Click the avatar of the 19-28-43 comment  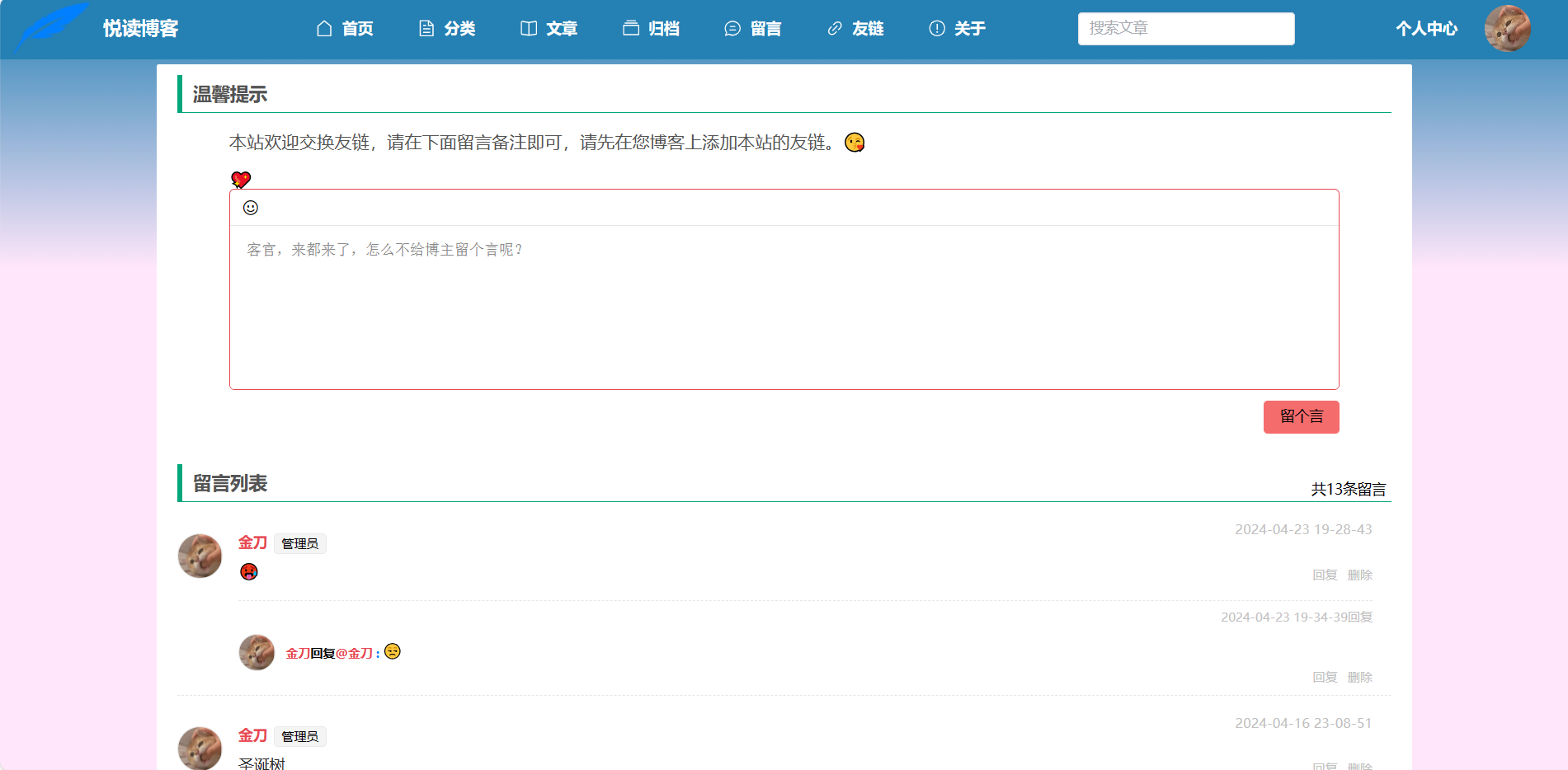click(x=200, y=556)
